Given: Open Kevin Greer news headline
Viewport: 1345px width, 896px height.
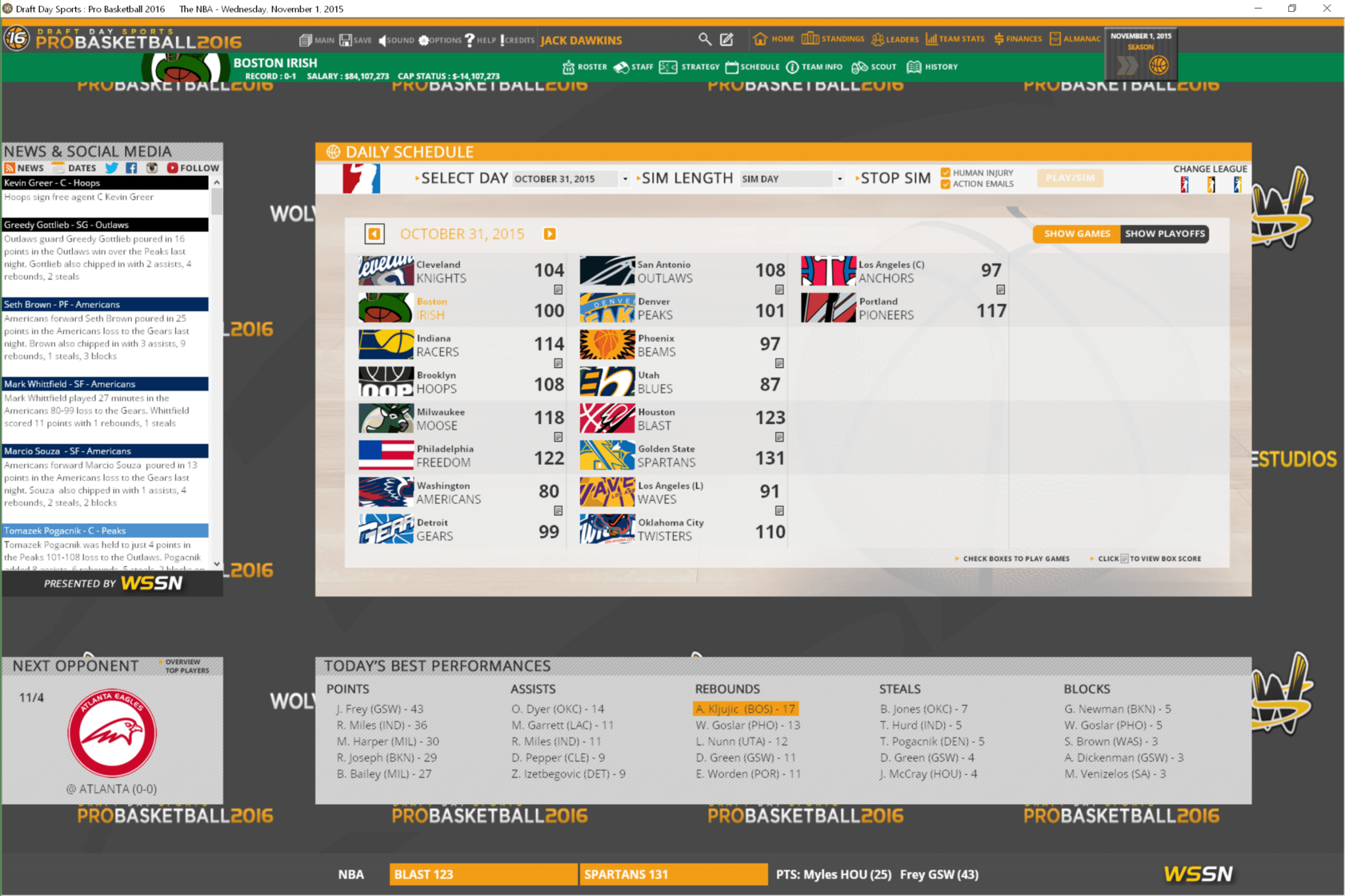Looking at the screenshot, I should pos(105,182).
